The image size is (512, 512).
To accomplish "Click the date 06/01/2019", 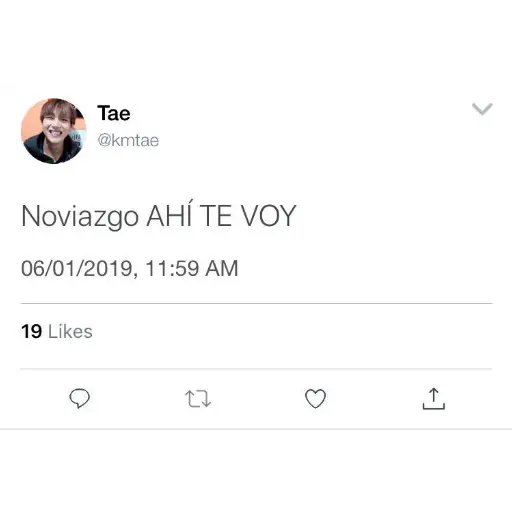I will [x=78, y=269].
